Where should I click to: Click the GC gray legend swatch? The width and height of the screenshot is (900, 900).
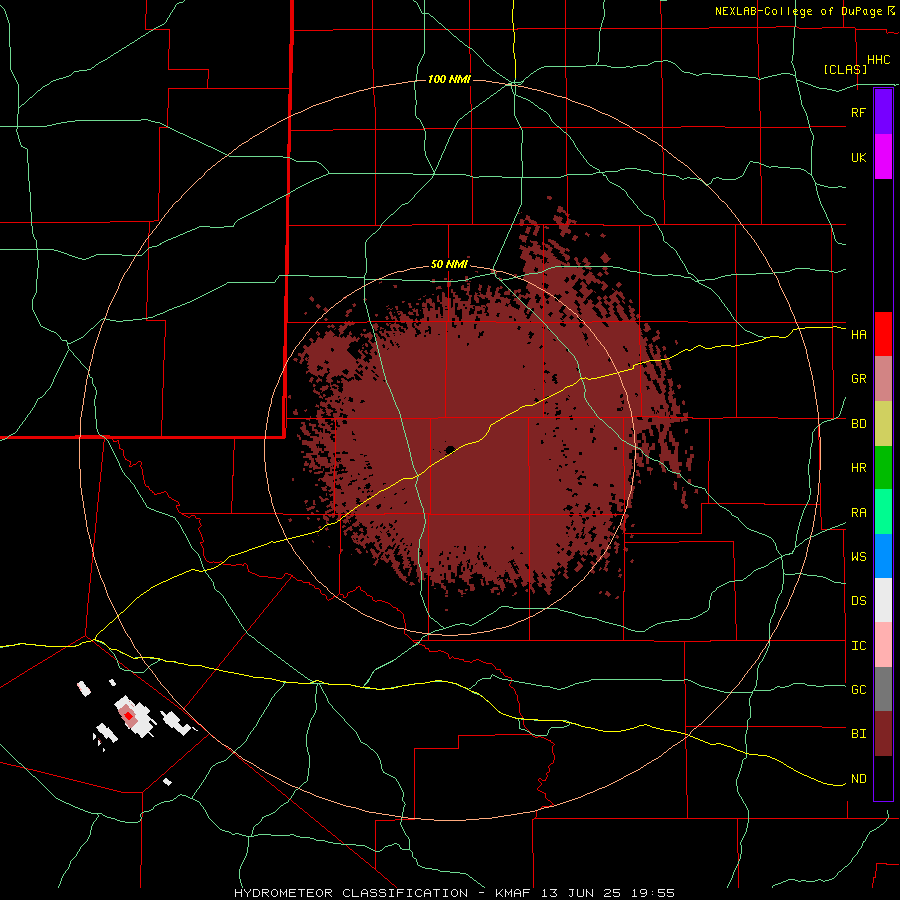(883, 689)
